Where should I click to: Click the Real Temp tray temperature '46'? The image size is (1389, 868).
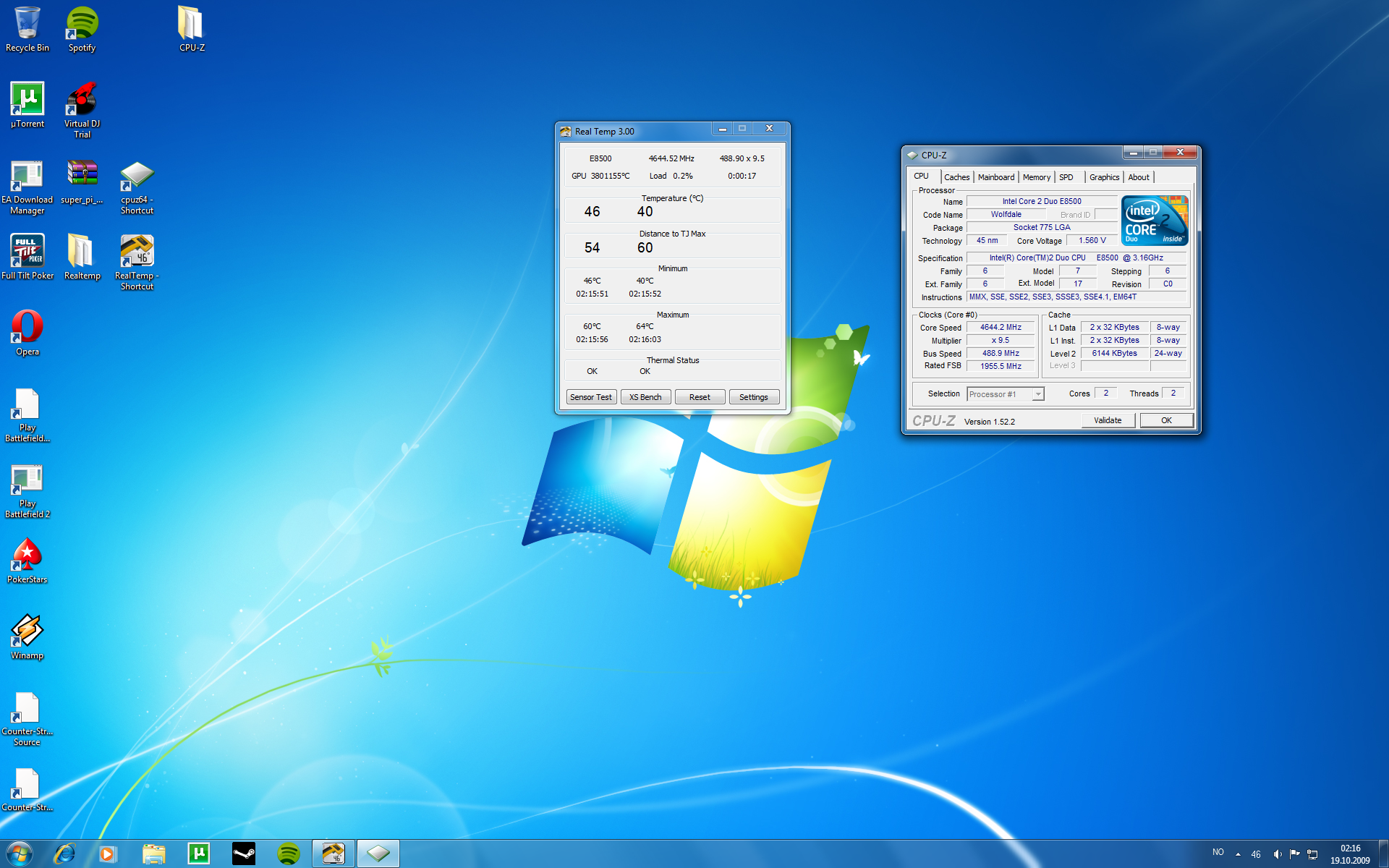(1256, 854)
